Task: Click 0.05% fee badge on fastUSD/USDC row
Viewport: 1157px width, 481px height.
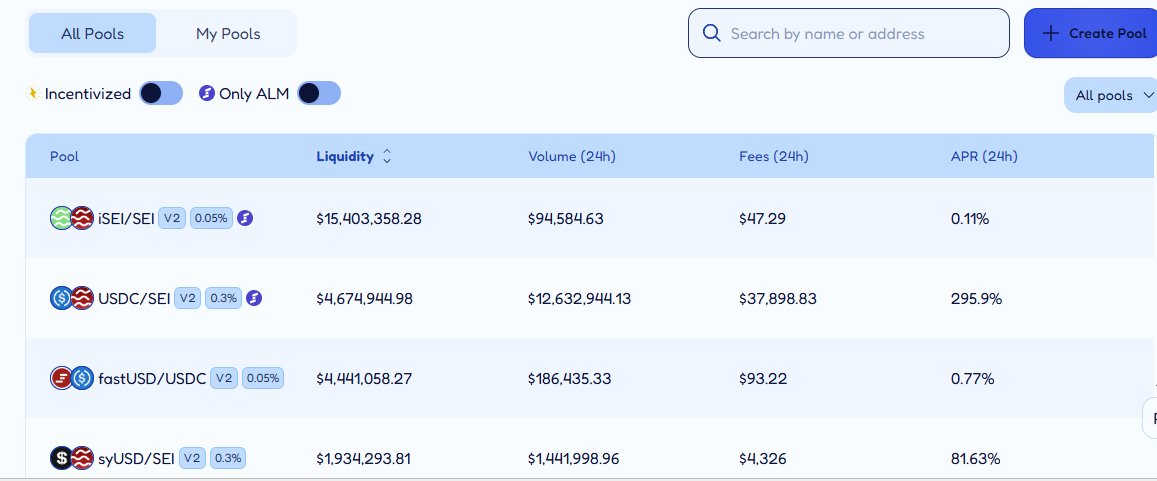Action: pyautogui.click(x=263, y=378)
